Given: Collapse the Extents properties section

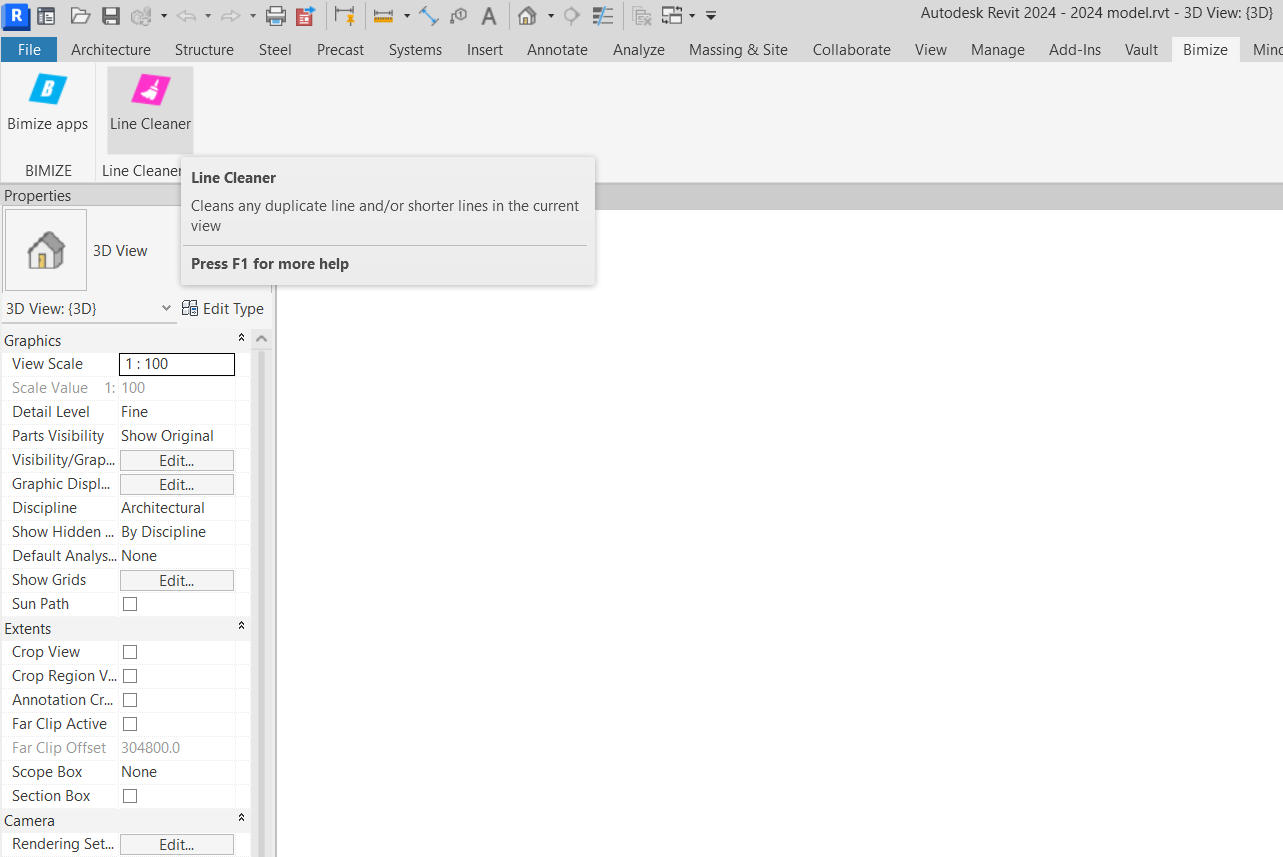Looking at the screenshot, I should [241, 626].
